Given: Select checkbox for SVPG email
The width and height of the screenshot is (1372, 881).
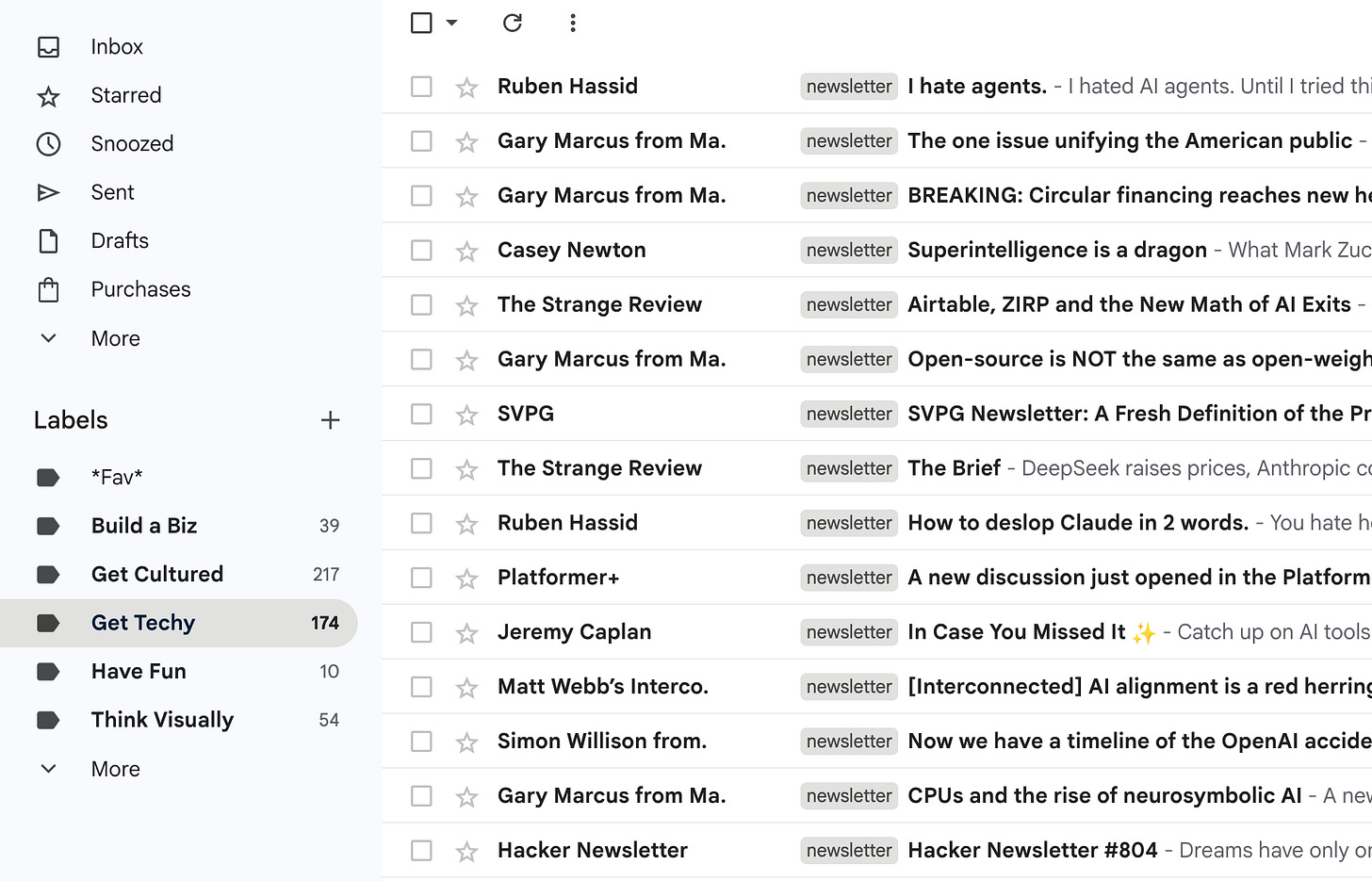Looking at the screenshot, I should (x=421, y=415).
